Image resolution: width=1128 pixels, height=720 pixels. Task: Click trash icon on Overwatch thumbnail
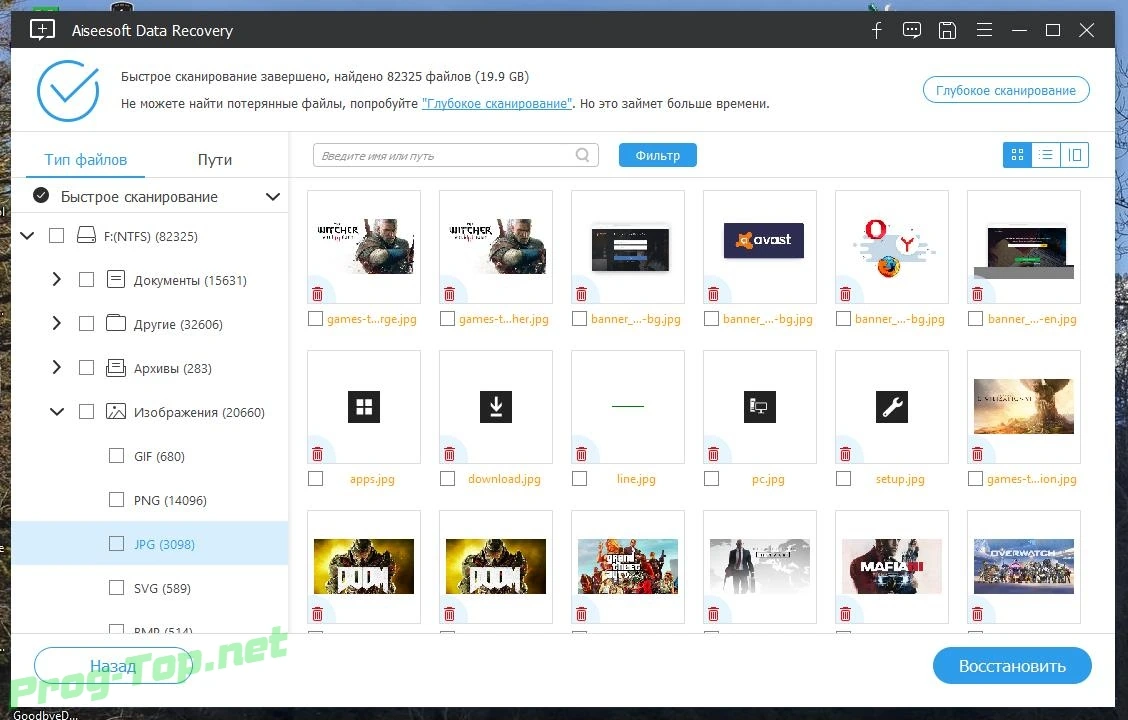pos(978,614)
